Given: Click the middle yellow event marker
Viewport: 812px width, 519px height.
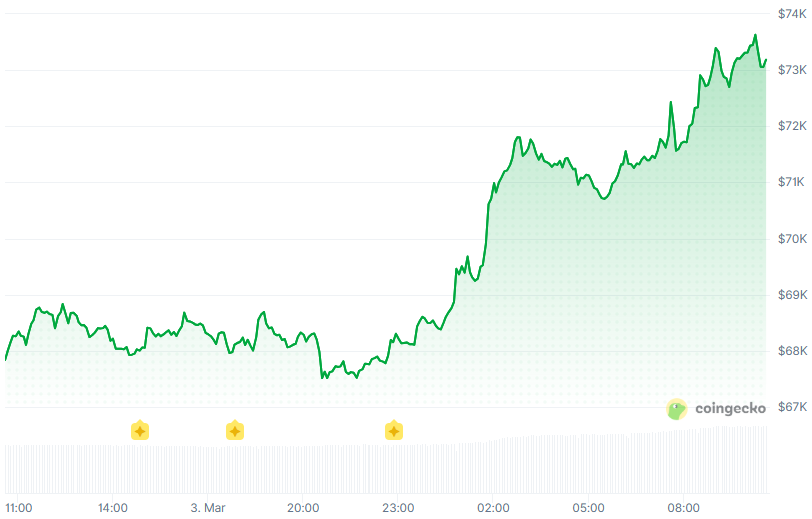Looking at the screenshot, I should coord(234,431).
